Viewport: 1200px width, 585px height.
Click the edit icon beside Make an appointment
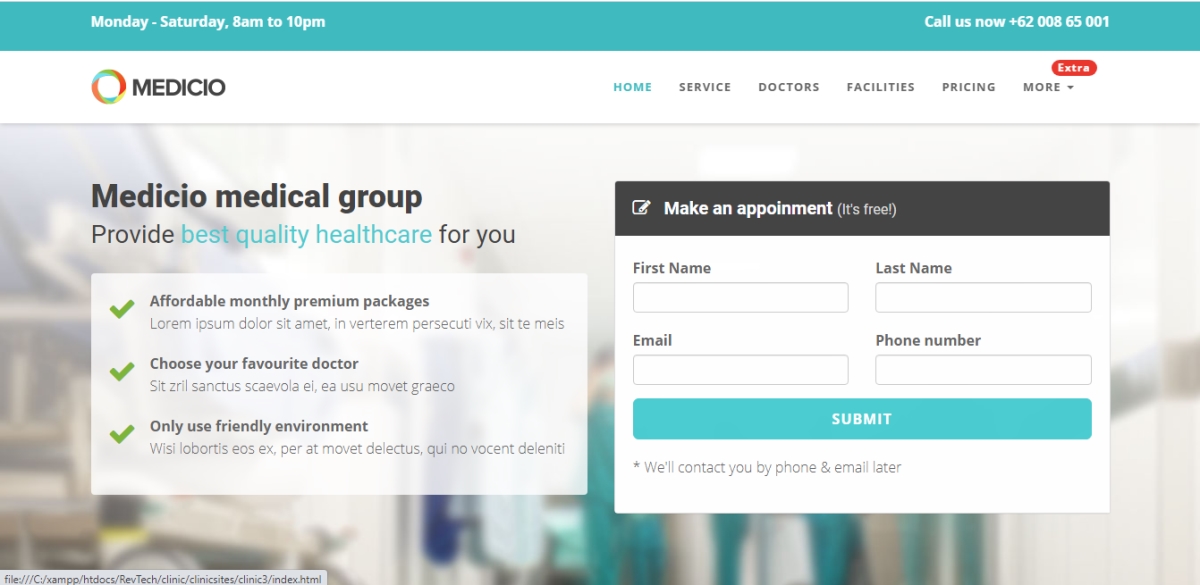(x=642, y=208)
